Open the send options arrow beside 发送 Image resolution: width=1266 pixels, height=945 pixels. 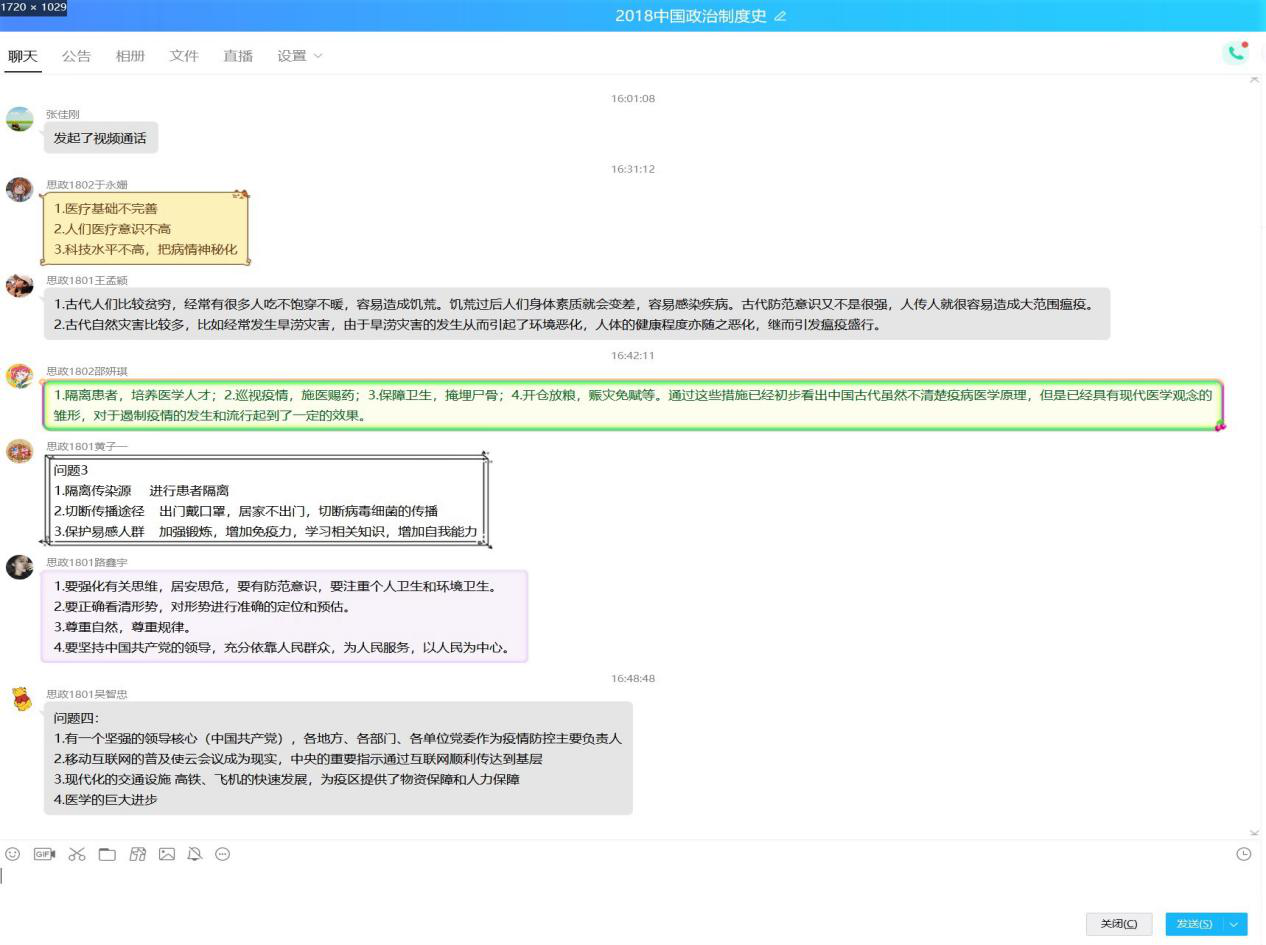[x=1237, y=924]
